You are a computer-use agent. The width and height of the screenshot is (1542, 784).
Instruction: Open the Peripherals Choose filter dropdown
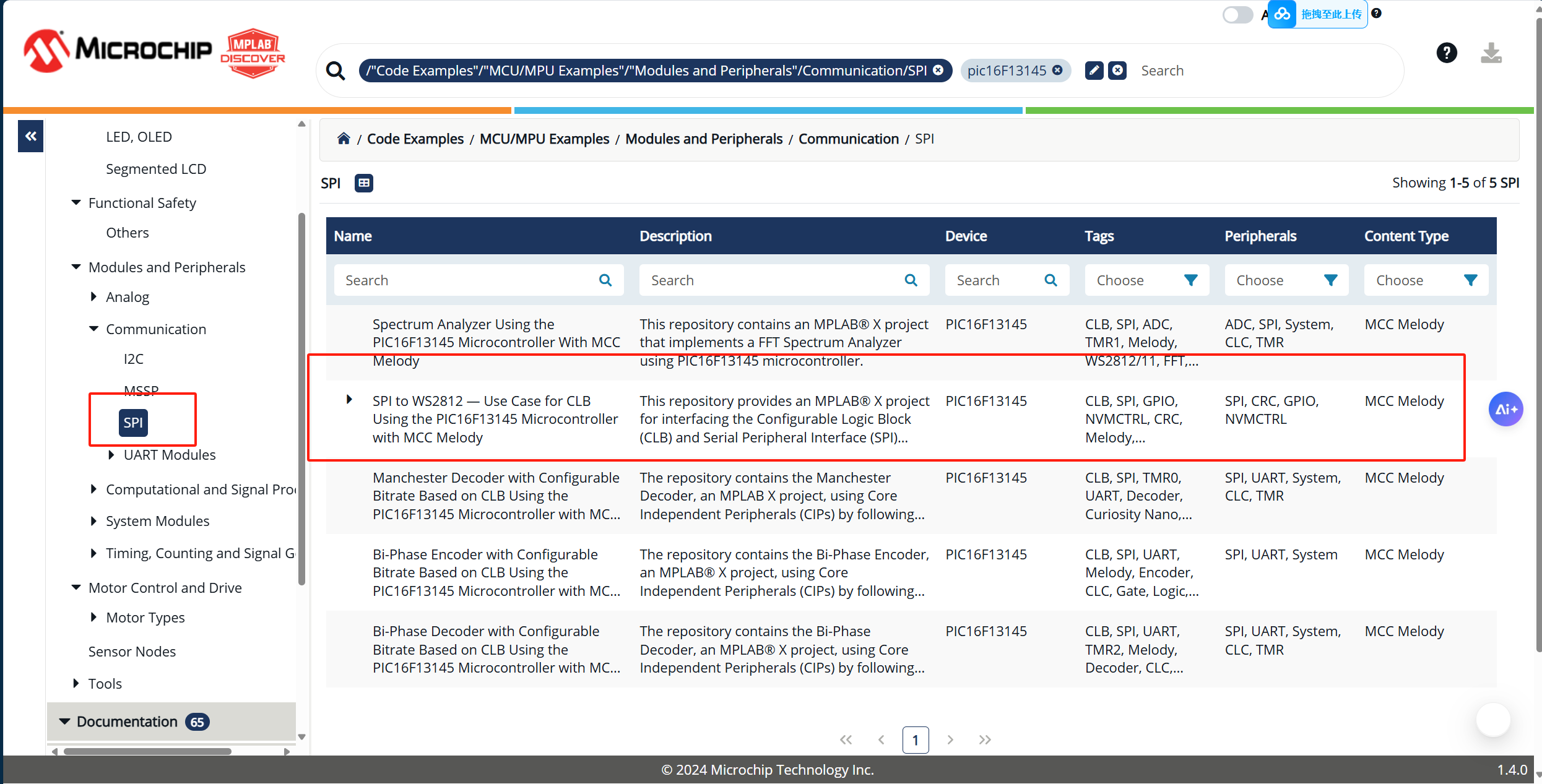[1286, 280]
